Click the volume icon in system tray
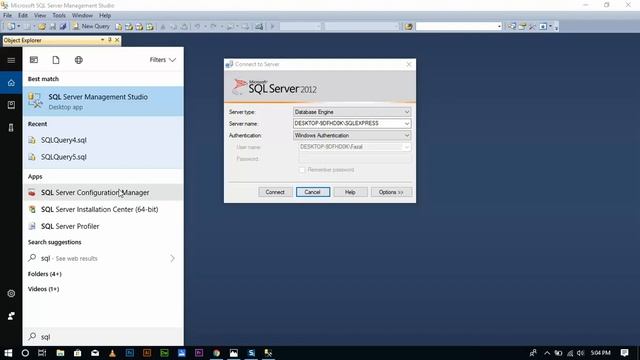 pyautogui.click(x=580, y=353)
